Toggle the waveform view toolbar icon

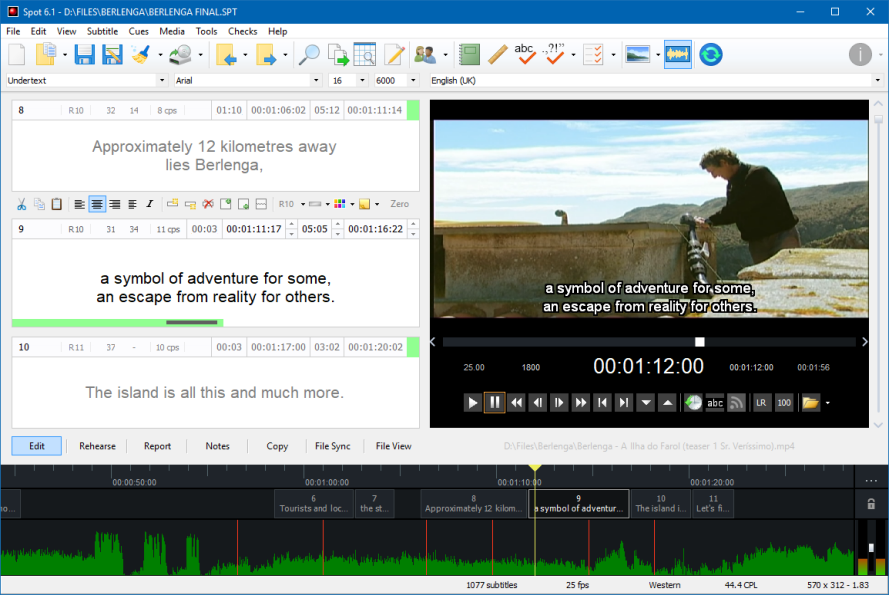pyautogui.click(x=677, y=55)
